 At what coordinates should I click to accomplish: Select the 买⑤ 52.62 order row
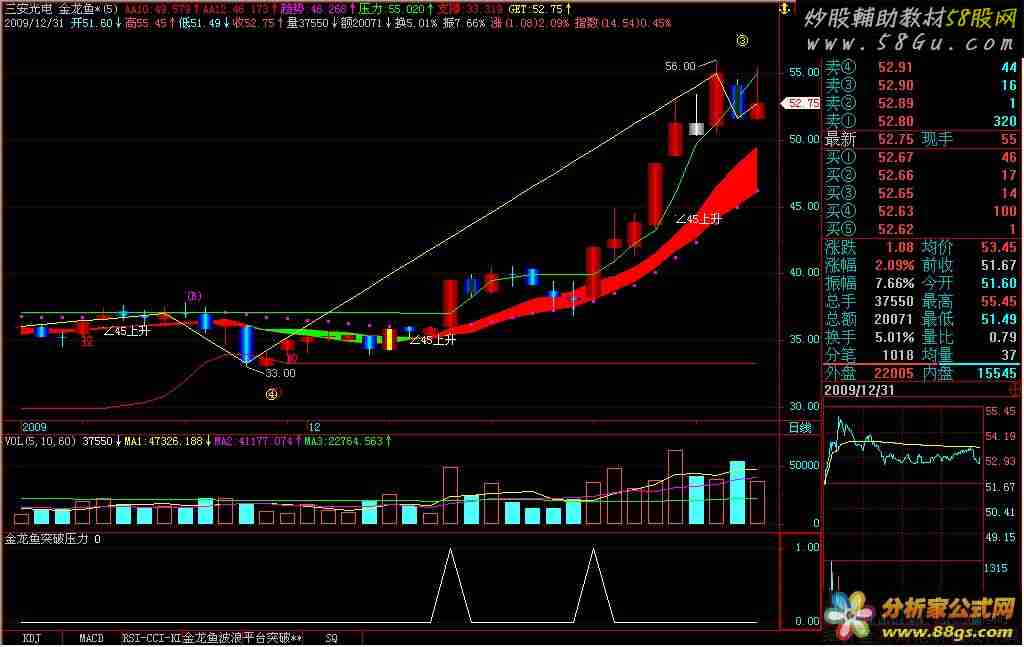(x=921, y=229)
